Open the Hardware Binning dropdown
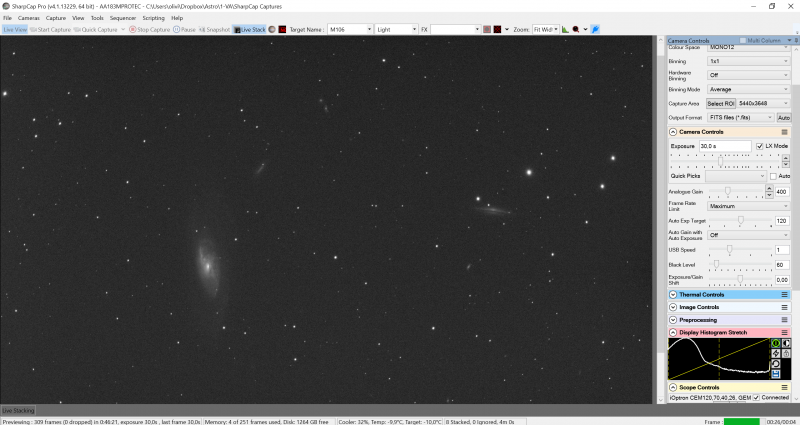Image resolution: width=800 pixels, height=425 pixels. pyautogui.click(x=748, y=75)
